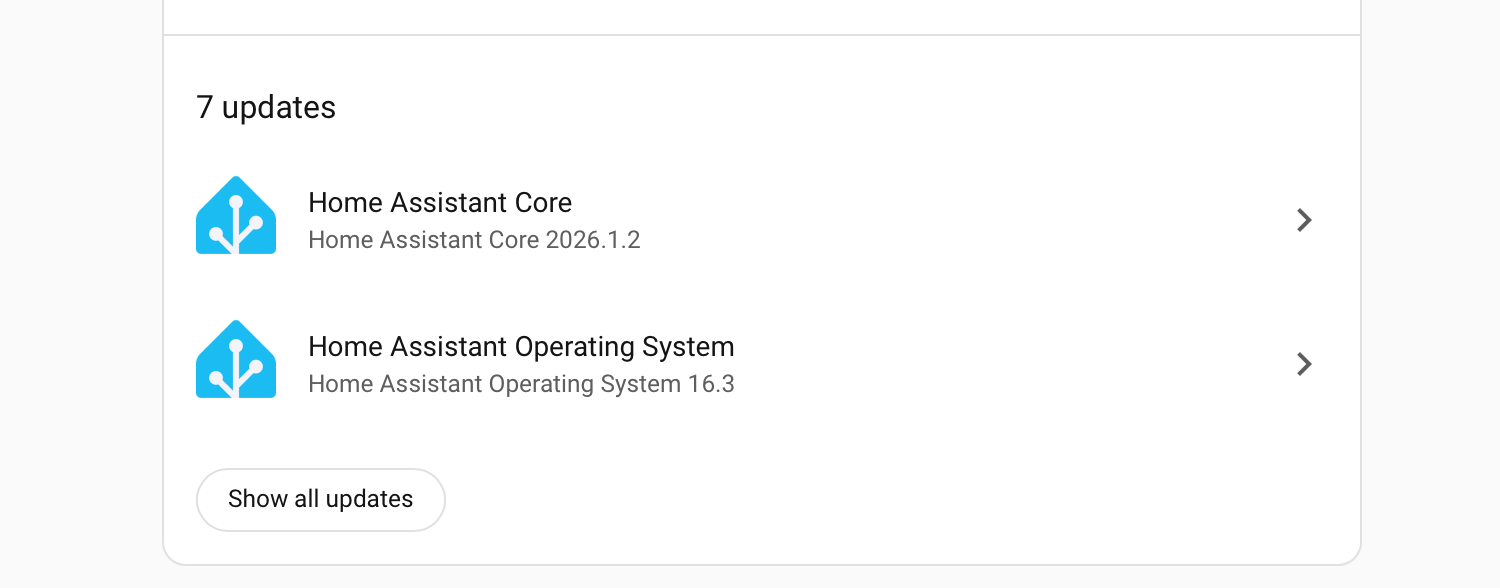
Task: Click the 7 updates heading
Action: point(266,107)
